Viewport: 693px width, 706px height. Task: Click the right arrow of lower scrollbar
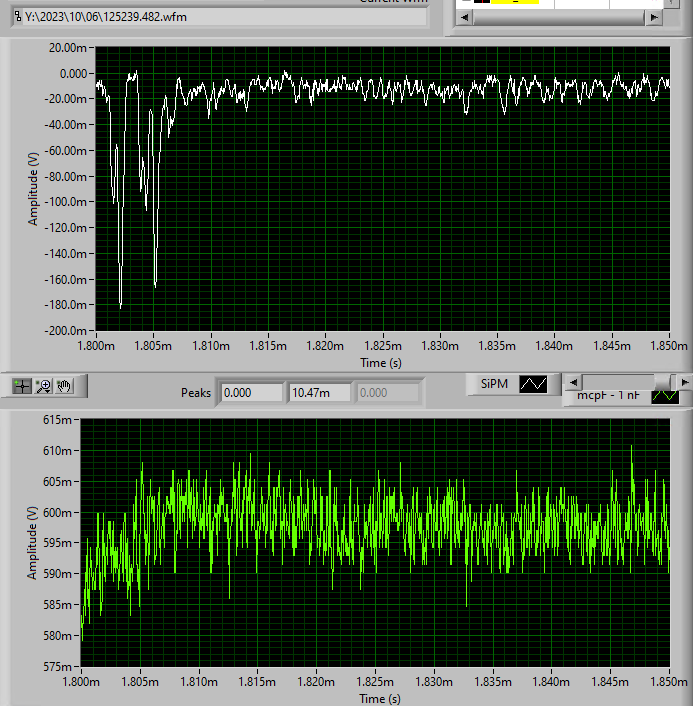(684, 382)
